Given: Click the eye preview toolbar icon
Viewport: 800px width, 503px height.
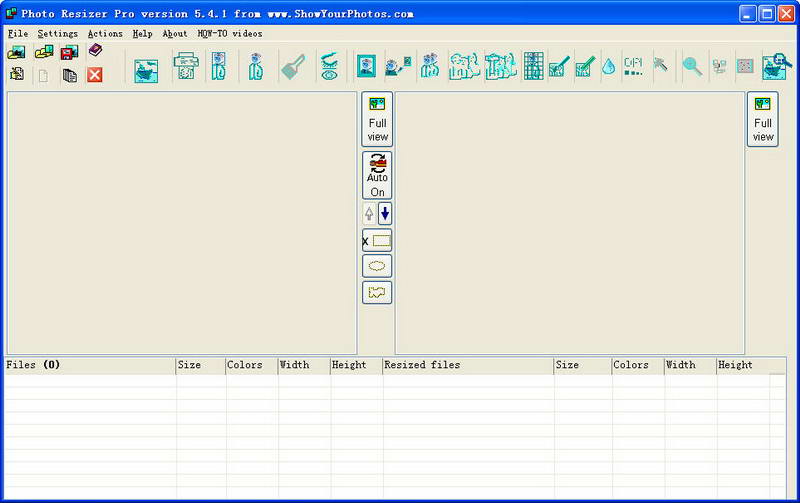Looking at the screenshot, I should pos(329,67).
